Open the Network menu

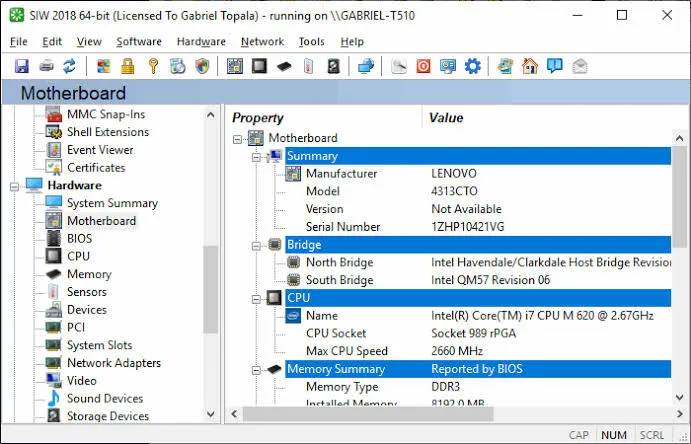(262, 41)
